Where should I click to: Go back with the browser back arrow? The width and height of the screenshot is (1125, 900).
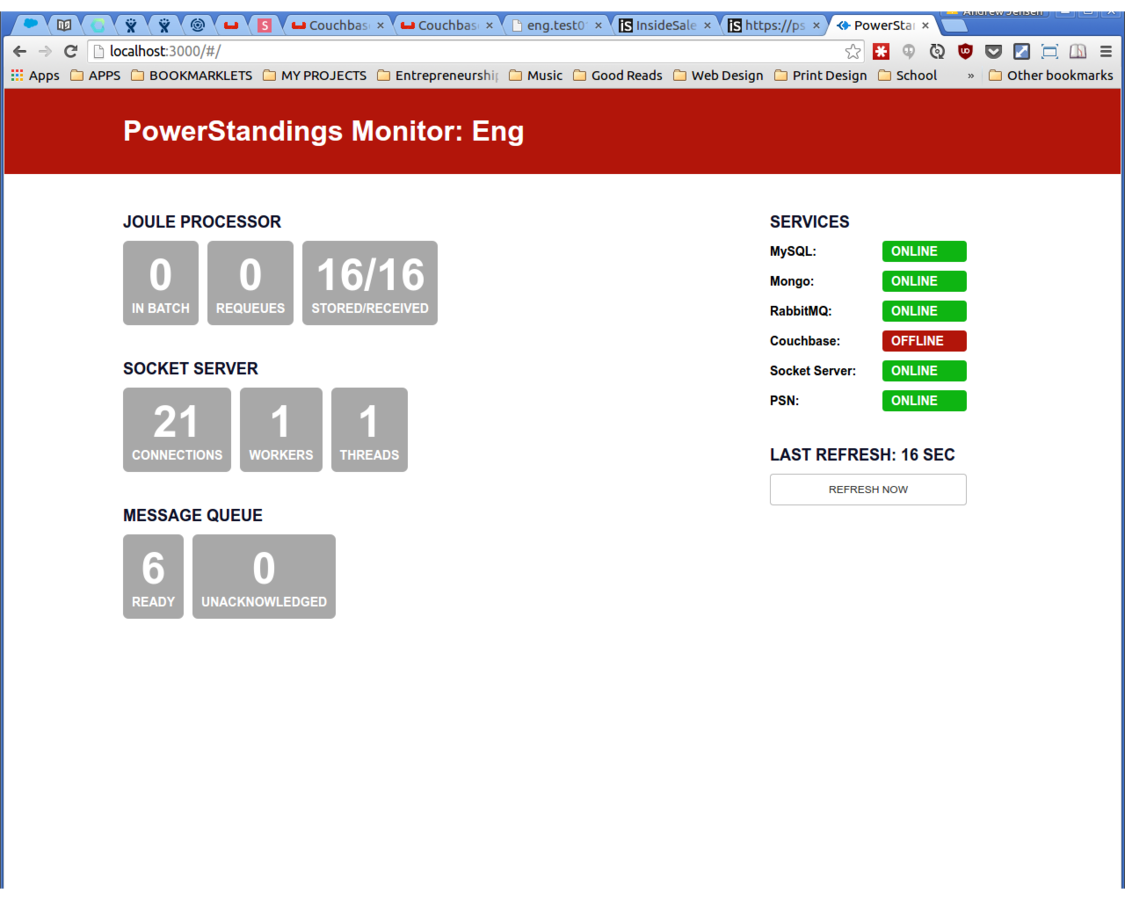coord(20,51)
